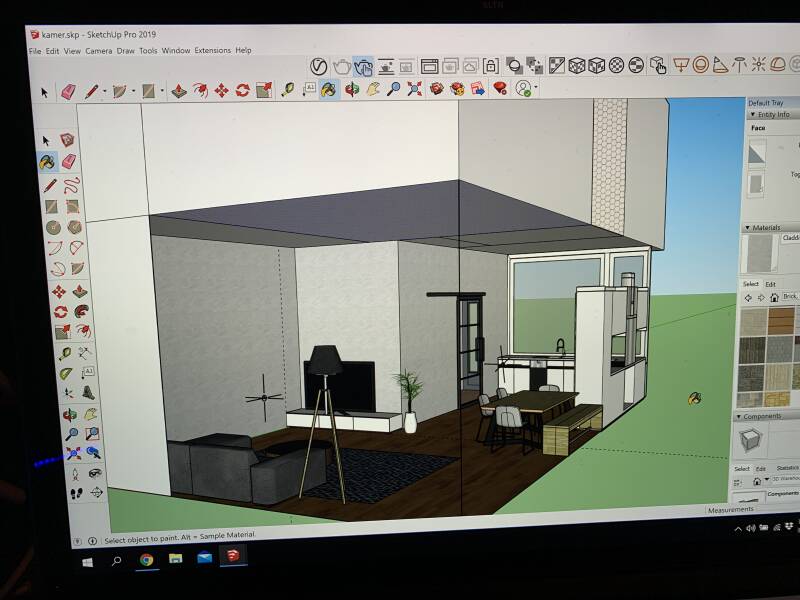
Task: Open Chrome from the taskbar
Action: point(146,560)
